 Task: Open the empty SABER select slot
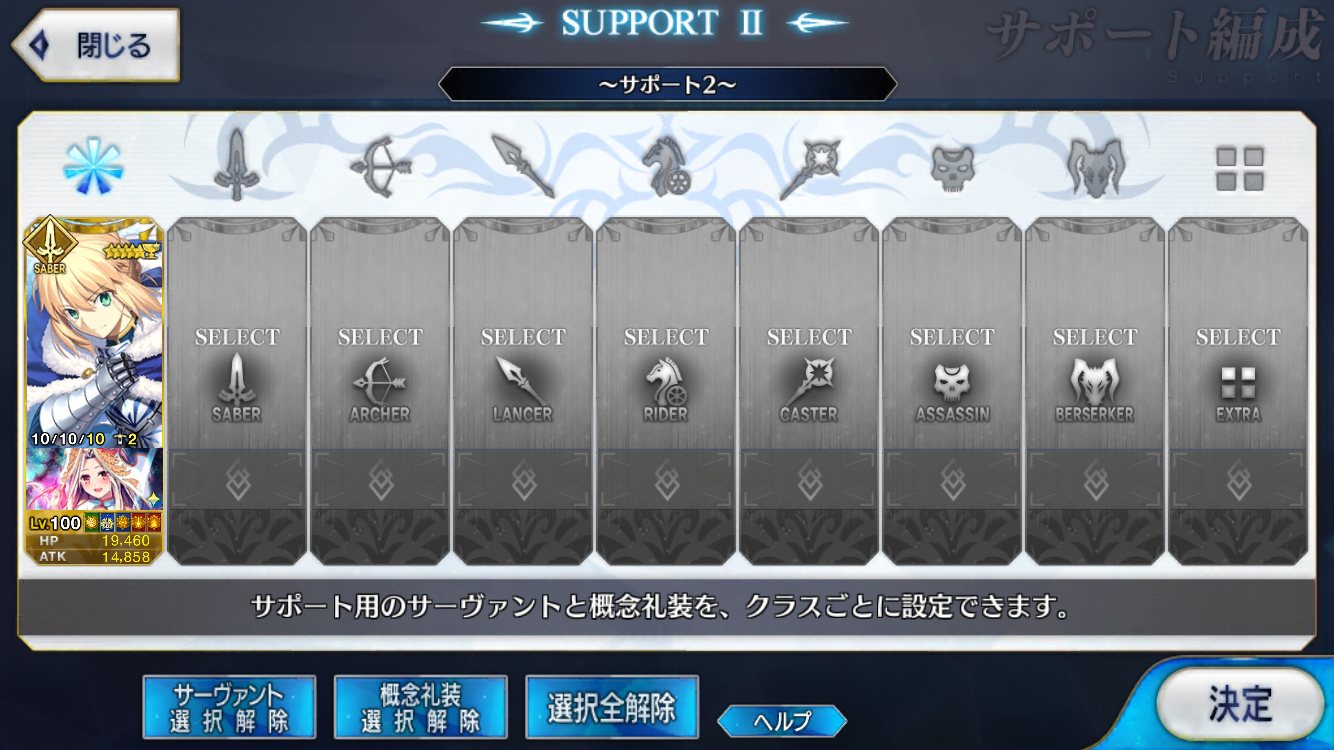(x=237, y=391)
